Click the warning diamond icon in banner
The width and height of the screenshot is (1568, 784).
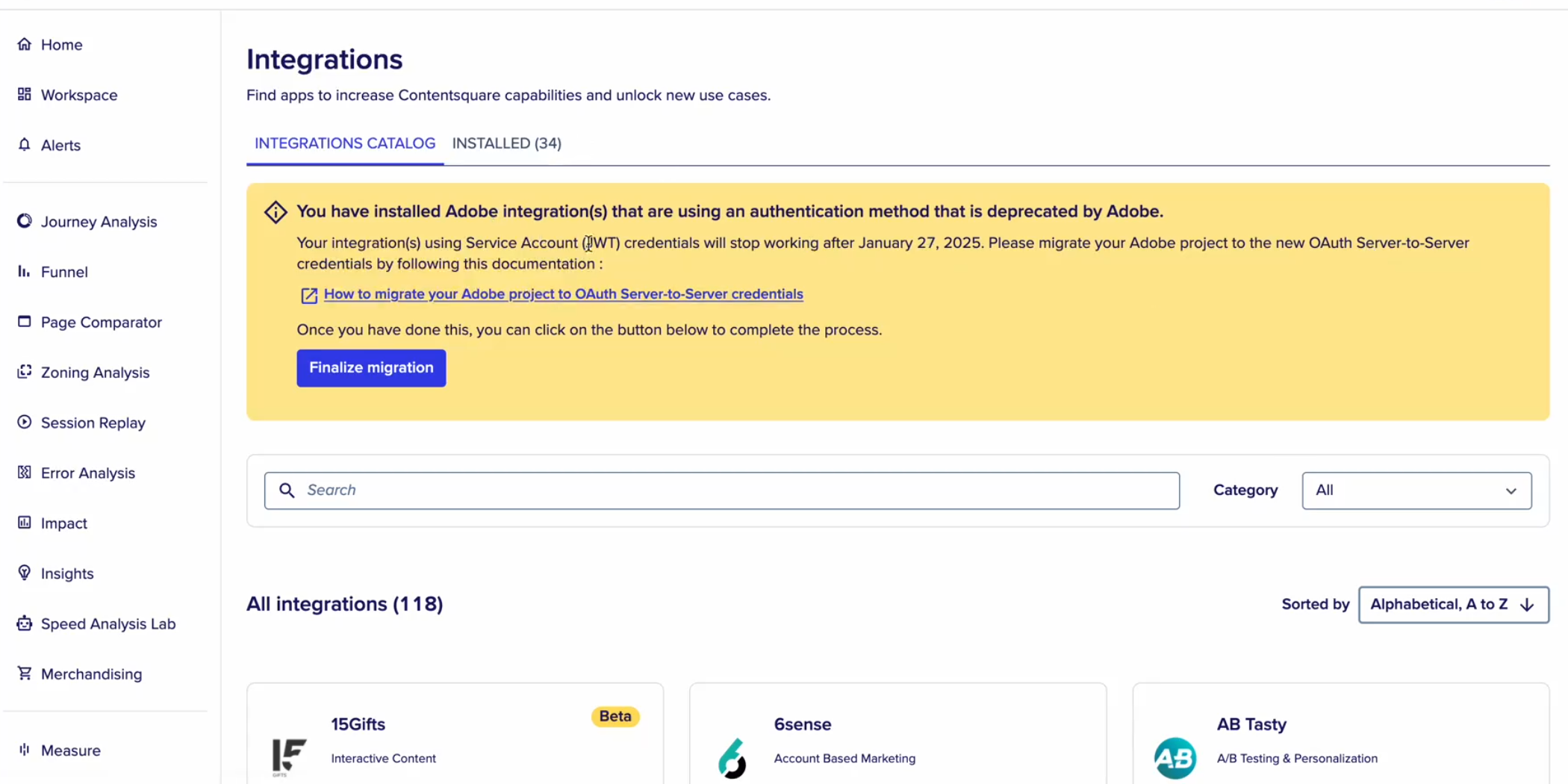tap(276, 212)
